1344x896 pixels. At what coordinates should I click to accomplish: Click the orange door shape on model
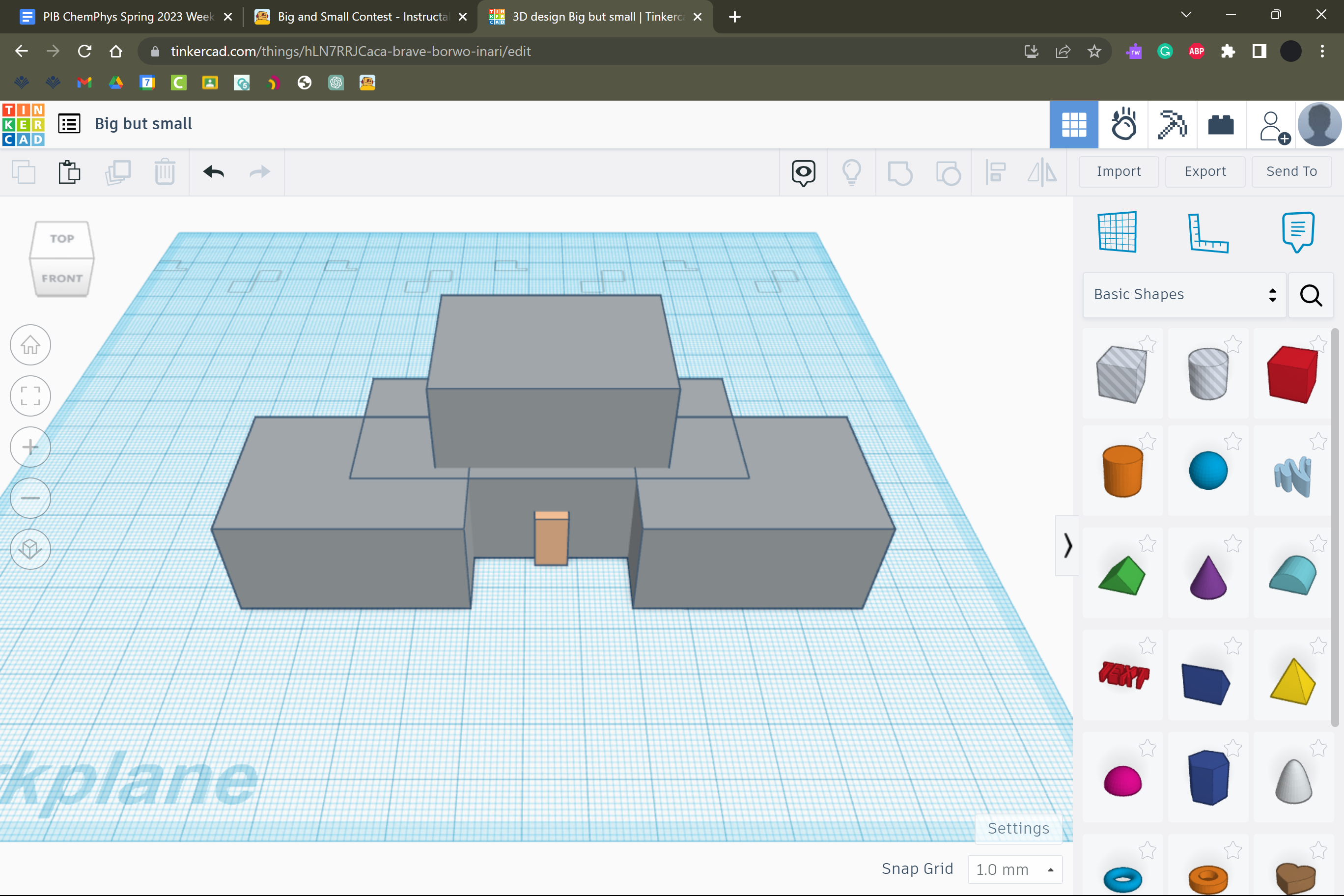tap(551, 540)
